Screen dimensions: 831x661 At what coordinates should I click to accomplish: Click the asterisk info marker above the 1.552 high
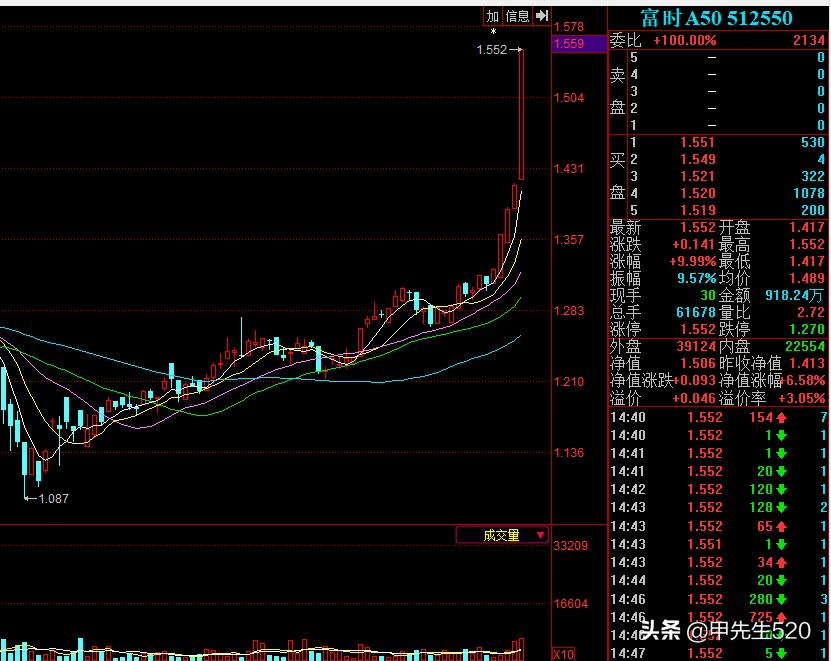click(x=493, y=32)
